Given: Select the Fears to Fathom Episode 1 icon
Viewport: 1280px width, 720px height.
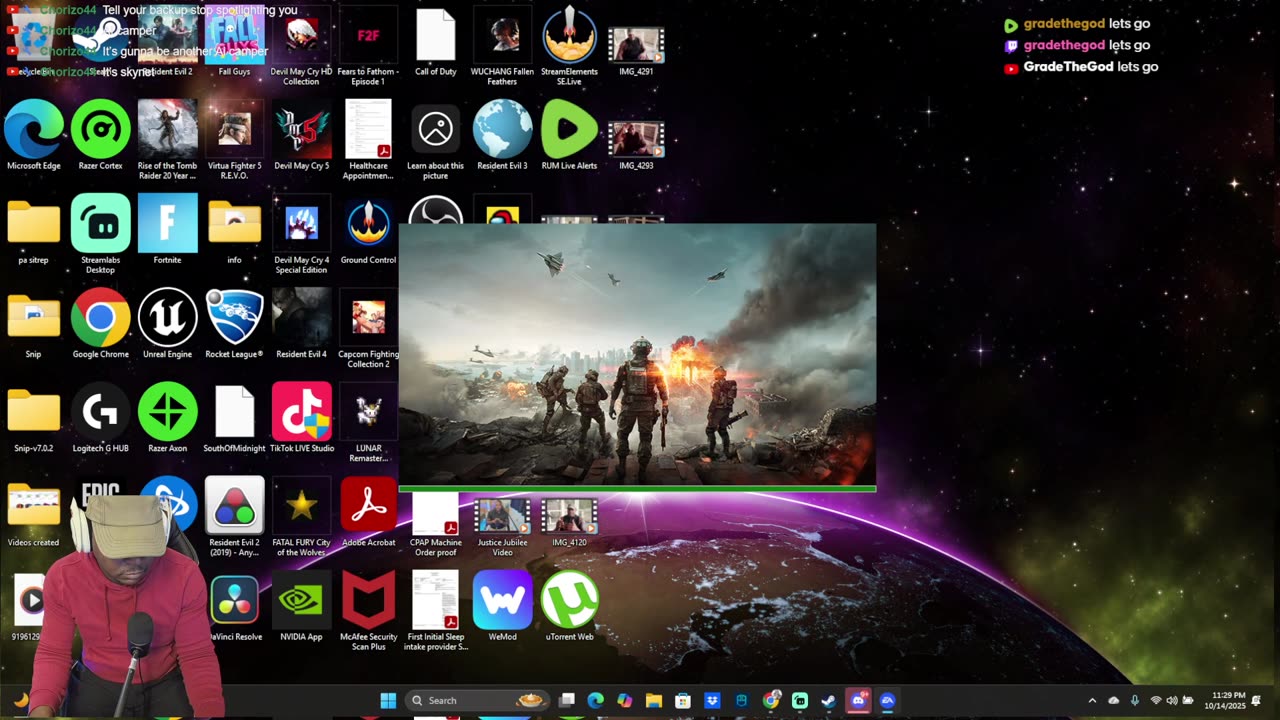Looking at the screenshot, I should pos(368,46).
